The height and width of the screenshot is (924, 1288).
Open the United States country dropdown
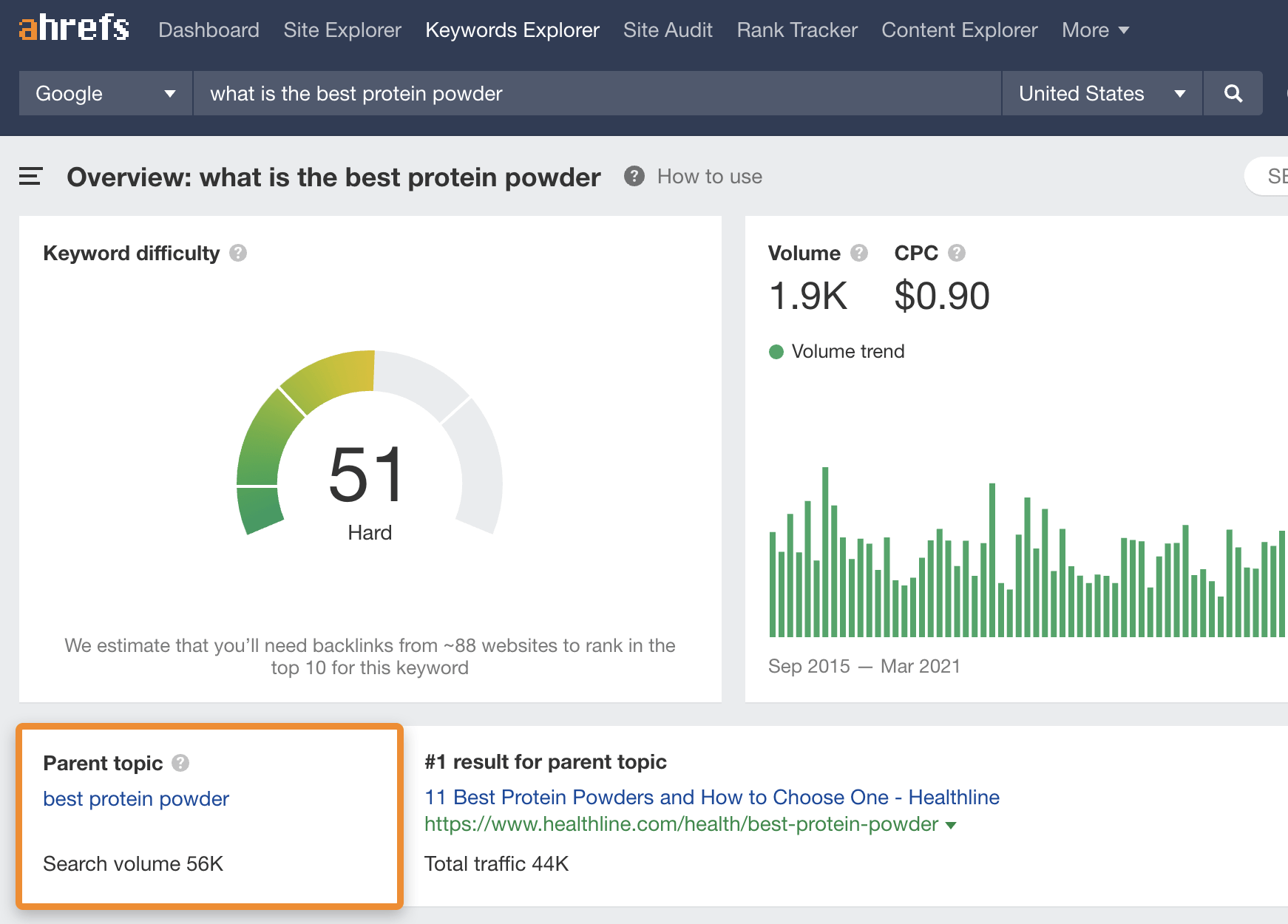pos(1101,93)
